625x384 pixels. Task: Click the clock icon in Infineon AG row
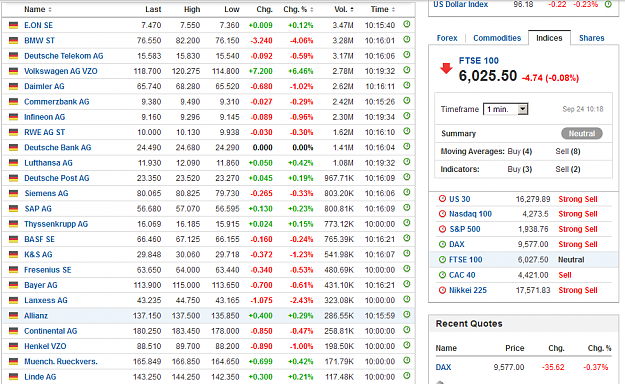tap(407, 116)
